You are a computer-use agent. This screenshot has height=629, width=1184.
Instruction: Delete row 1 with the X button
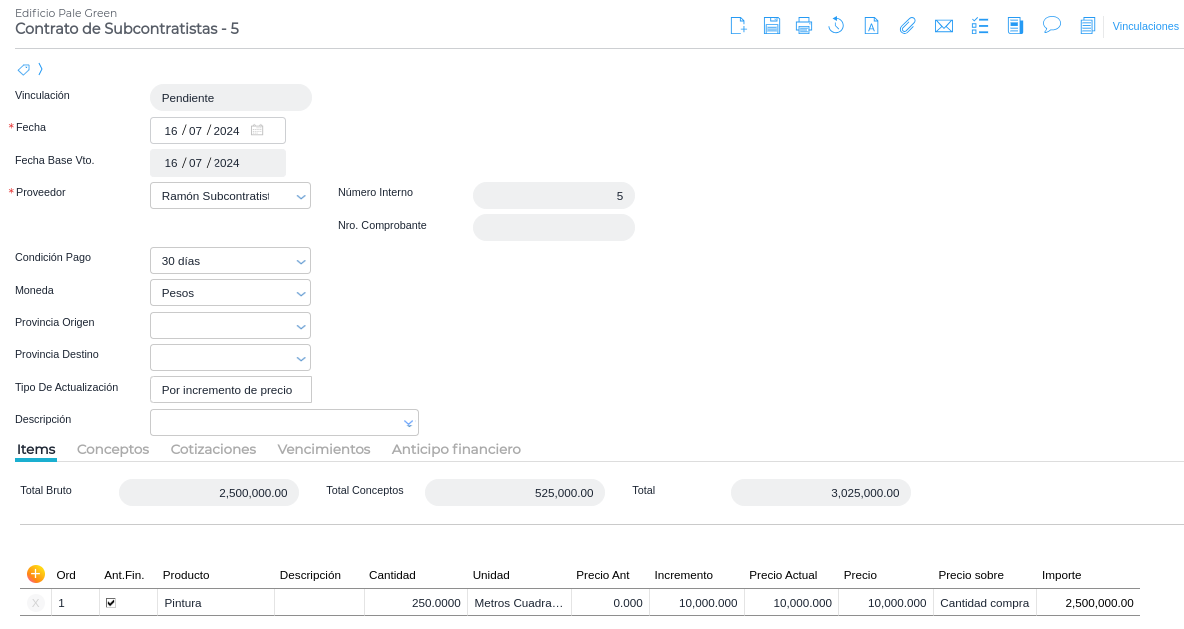(36, 603)
